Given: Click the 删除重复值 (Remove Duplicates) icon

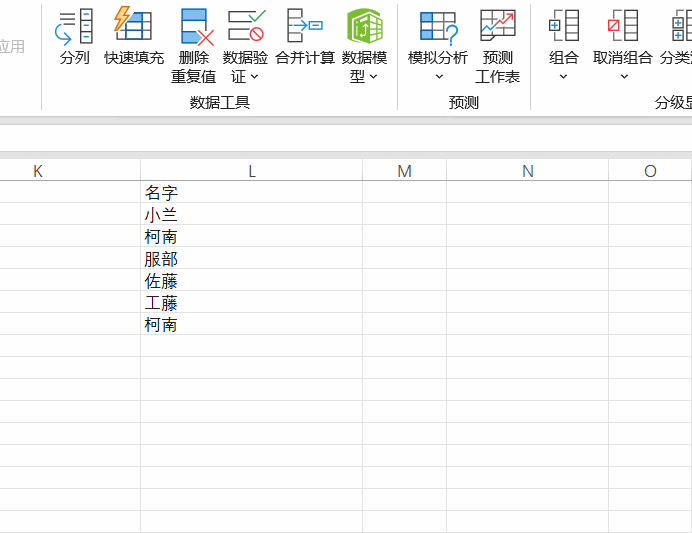Looking at the screenshot, I should point(194,27).
